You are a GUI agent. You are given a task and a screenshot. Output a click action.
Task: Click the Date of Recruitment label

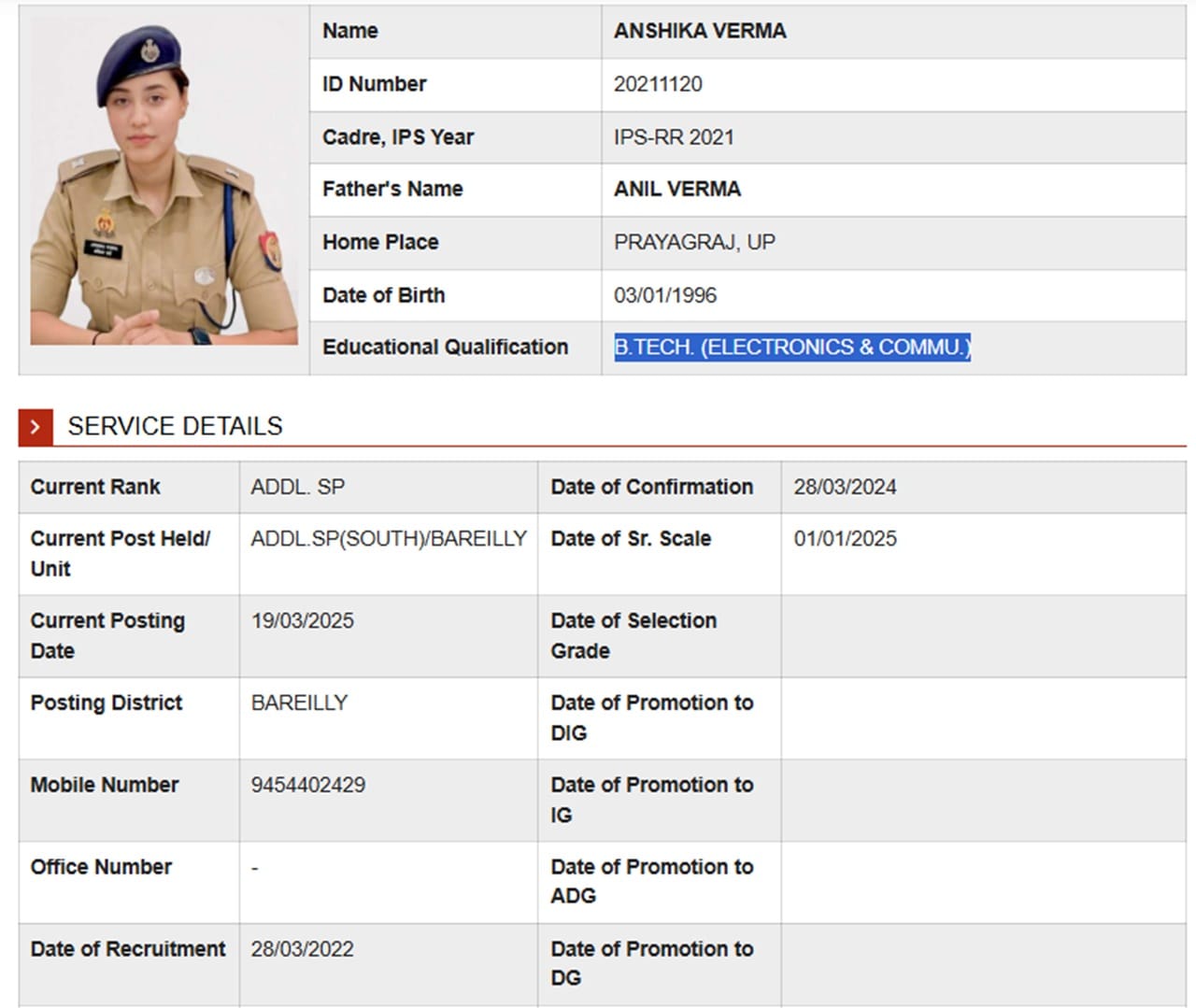point(128,949)
